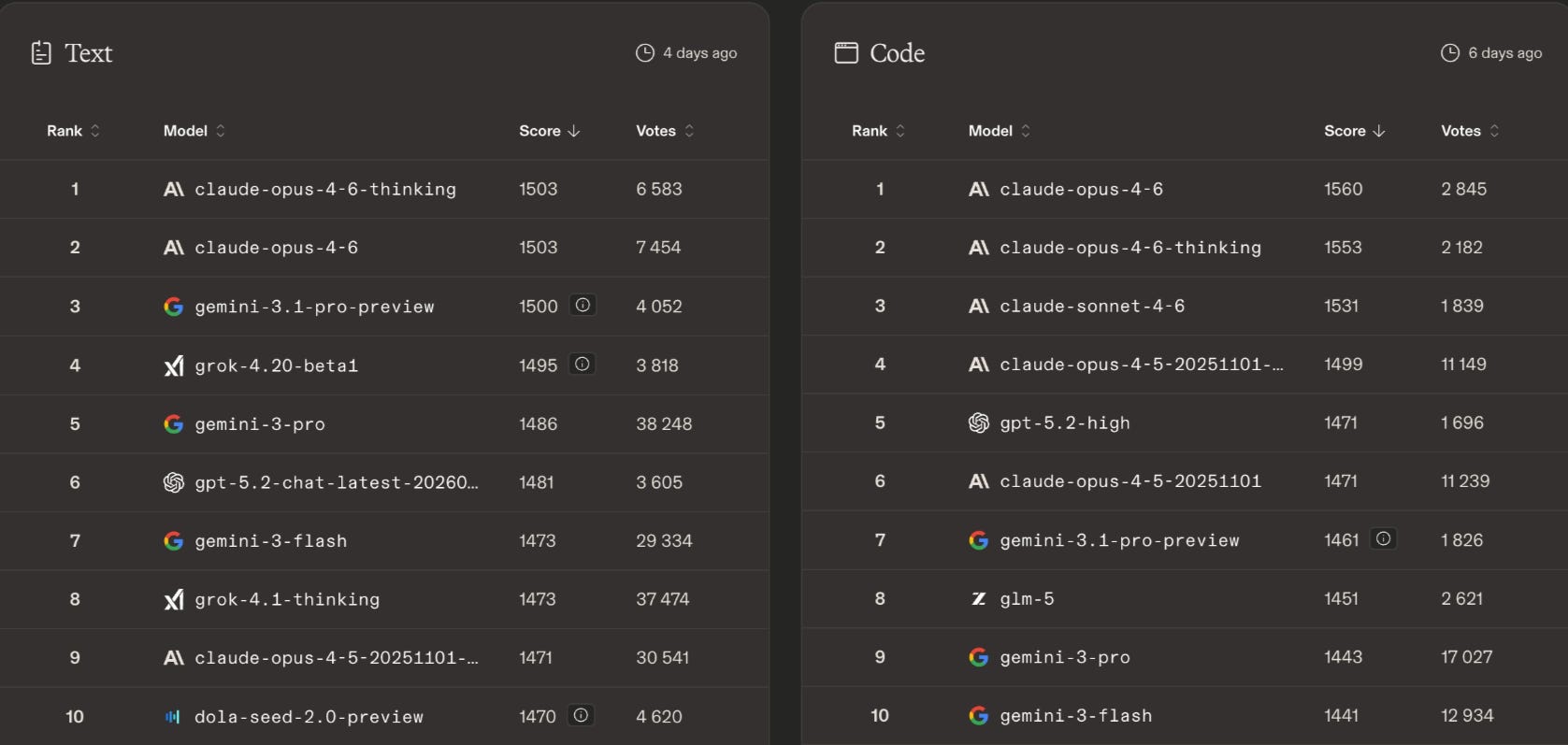Sort Code table by Rank column
This screenshot has width=1568, height=745.
(x=878, y=131)
